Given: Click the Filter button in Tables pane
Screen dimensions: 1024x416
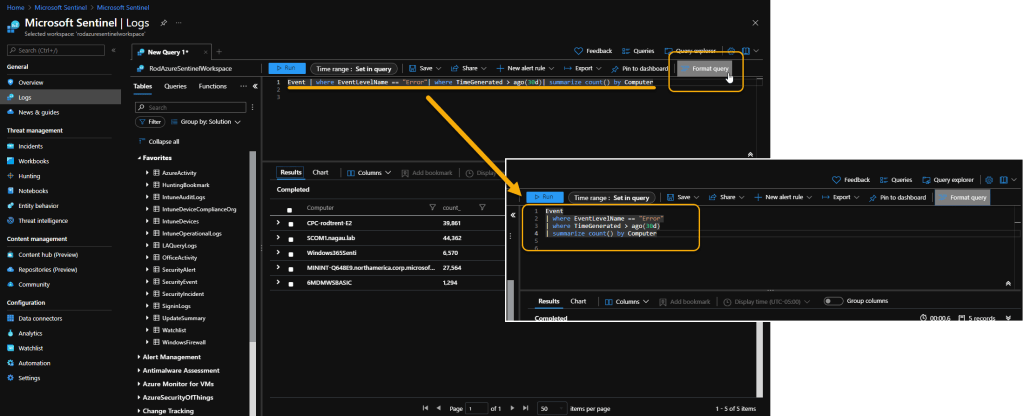Looking at the screenshot, I should click(x=150, y=122).
